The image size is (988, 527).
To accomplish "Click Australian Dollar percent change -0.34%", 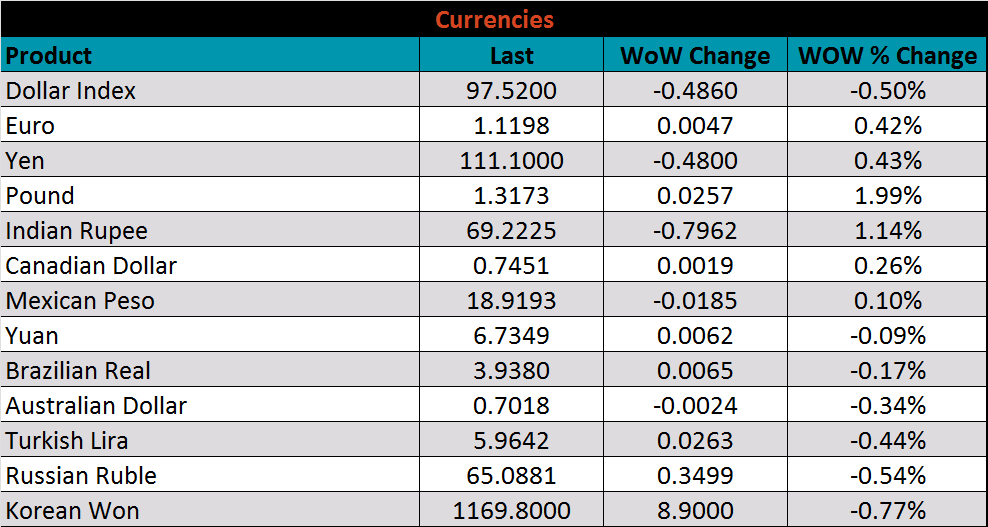I will [887, 406].
